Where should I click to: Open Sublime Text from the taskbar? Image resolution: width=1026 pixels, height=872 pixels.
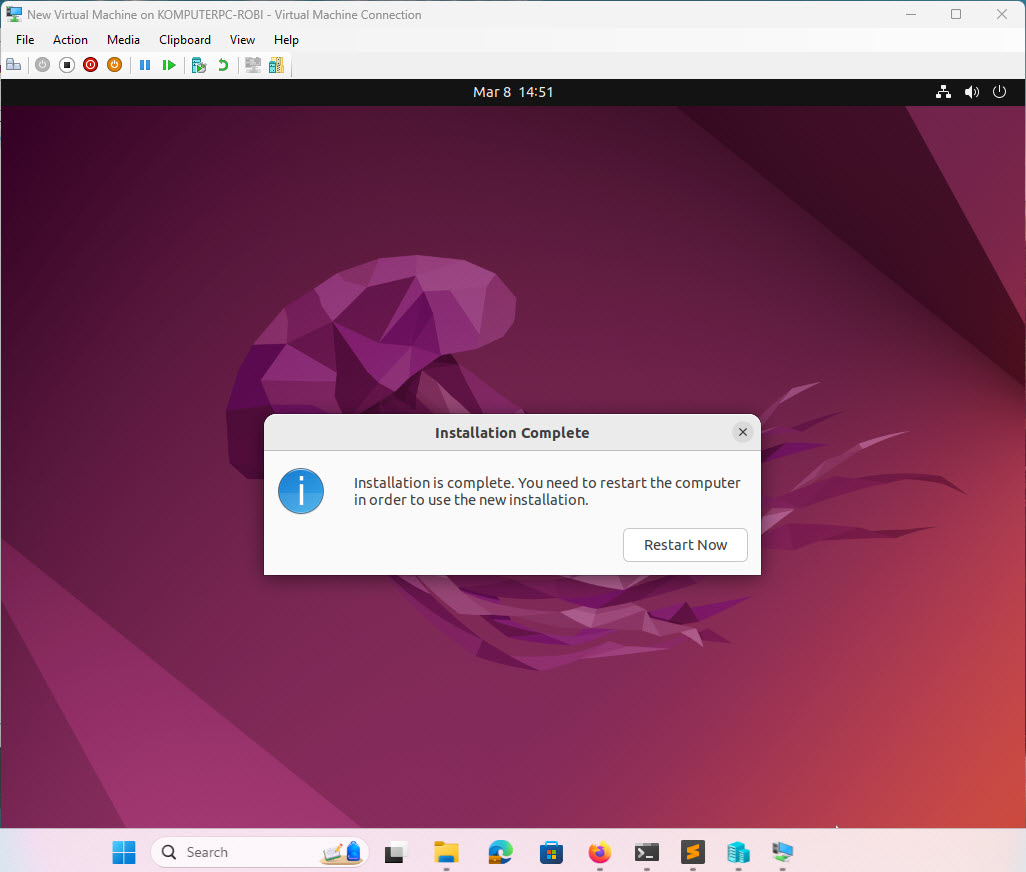(692, 852)
